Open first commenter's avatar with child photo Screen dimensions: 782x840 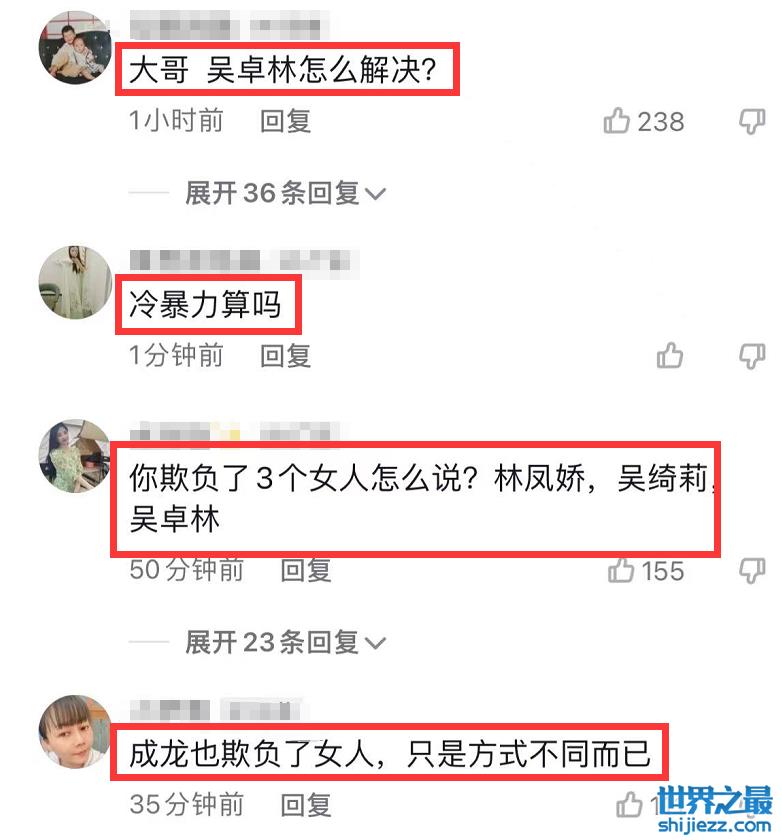pos(75,47)
